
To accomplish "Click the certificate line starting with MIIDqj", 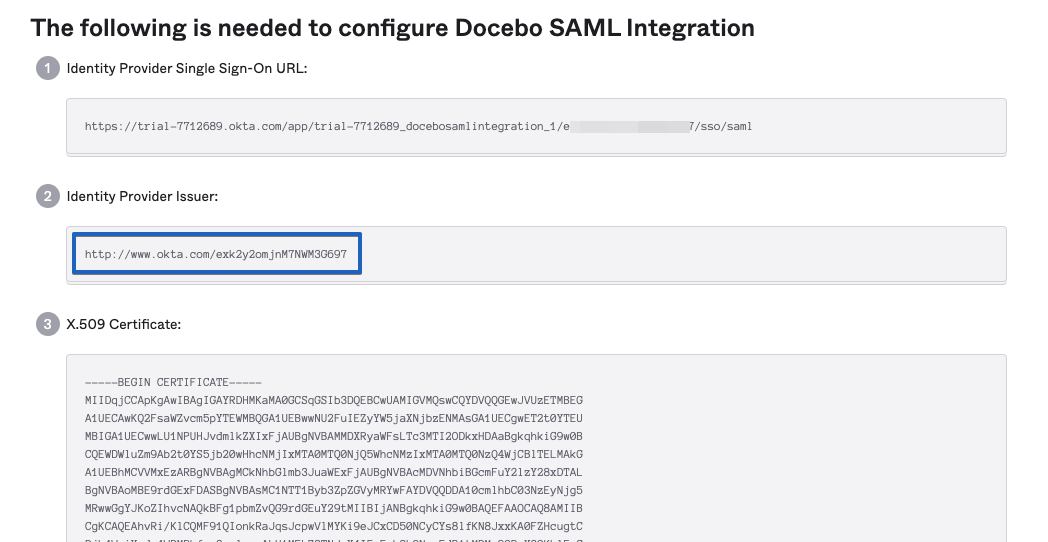I will click(x=333, y=400).
